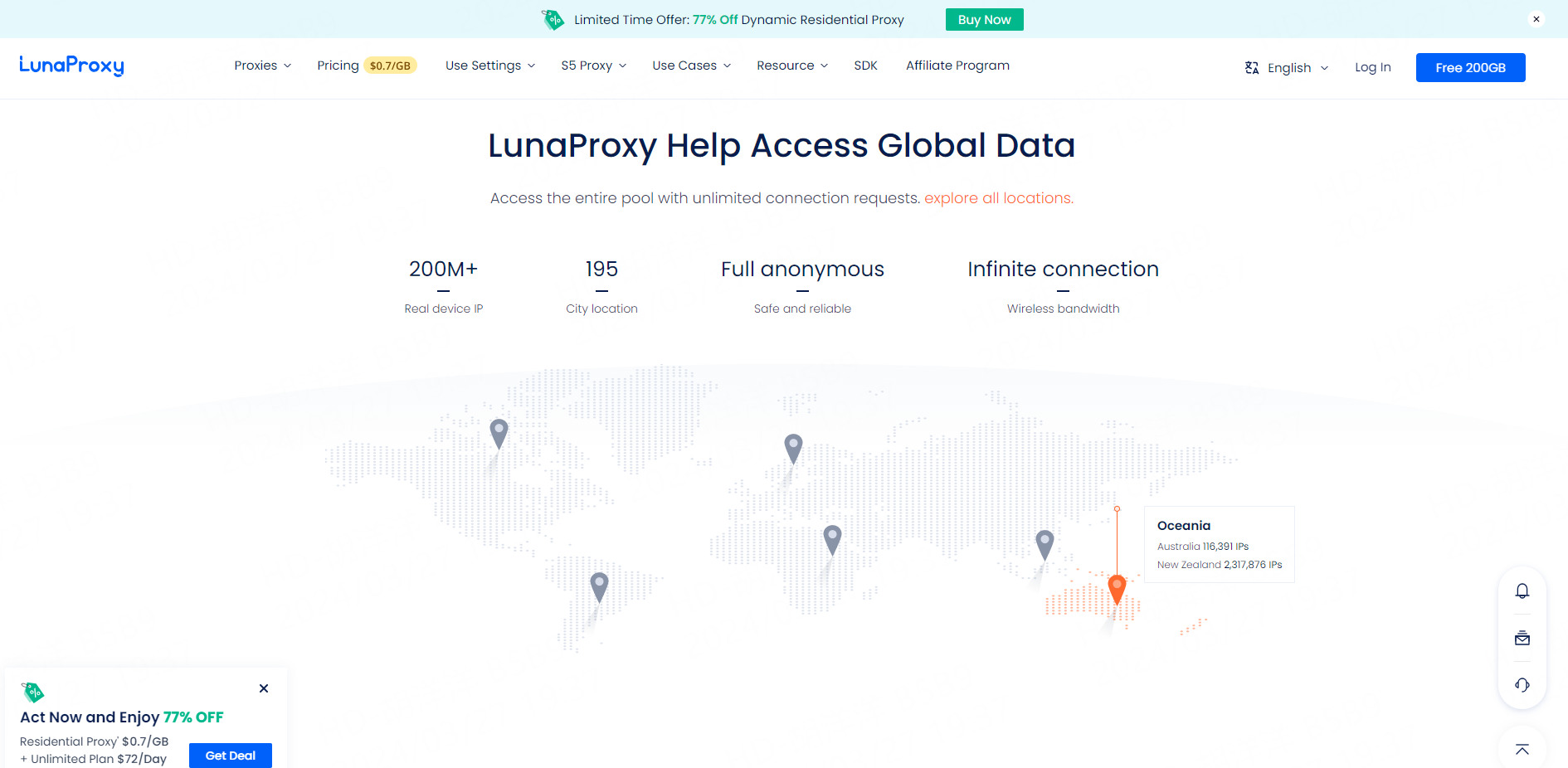Select the South America map pin

tap(599, 586)
